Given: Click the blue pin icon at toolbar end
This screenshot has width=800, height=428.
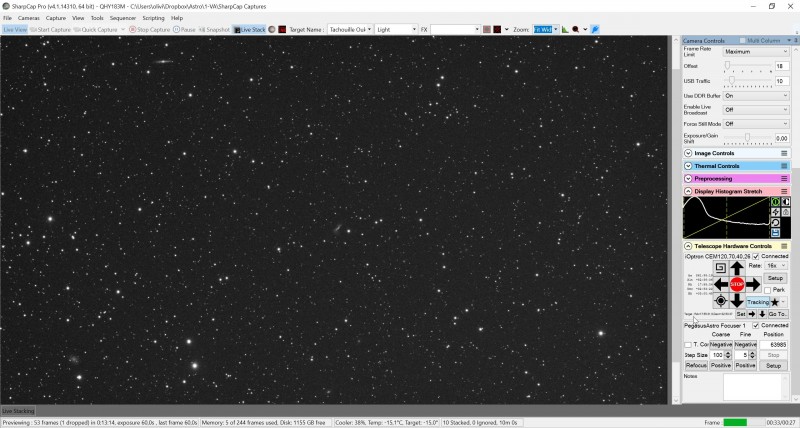Looking at the screenshot, I should (595, 30).
